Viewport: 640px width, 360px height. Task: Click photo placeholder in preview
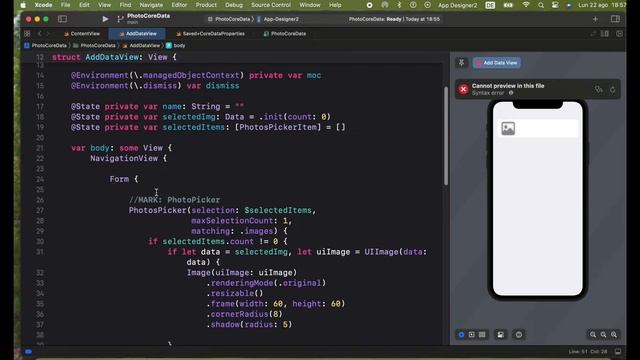point(508,129)
